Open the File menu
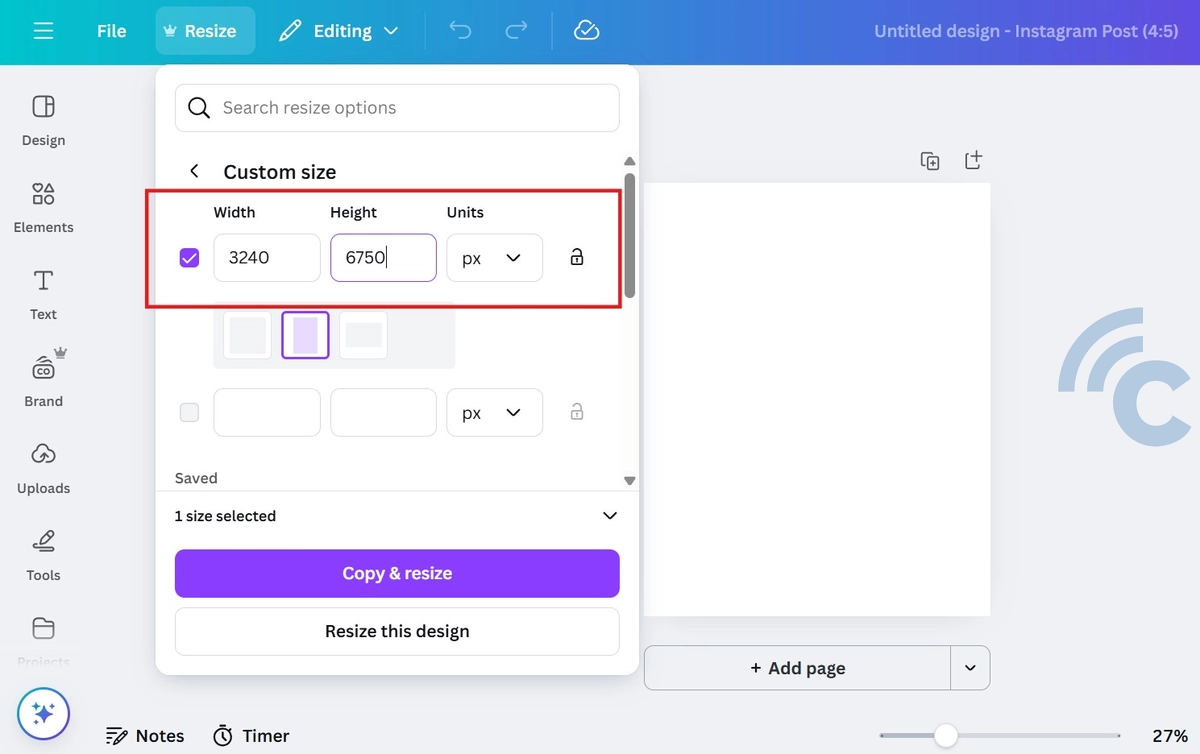1200x754 pixels. 111,31
